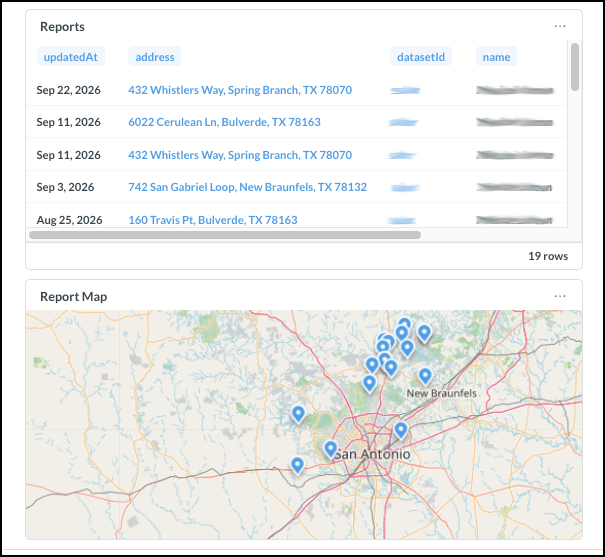Viewport: 605px width, 557px height.
Task: Open 432 Whistlers Way link dated Sep 22
Action: (240, 90)
